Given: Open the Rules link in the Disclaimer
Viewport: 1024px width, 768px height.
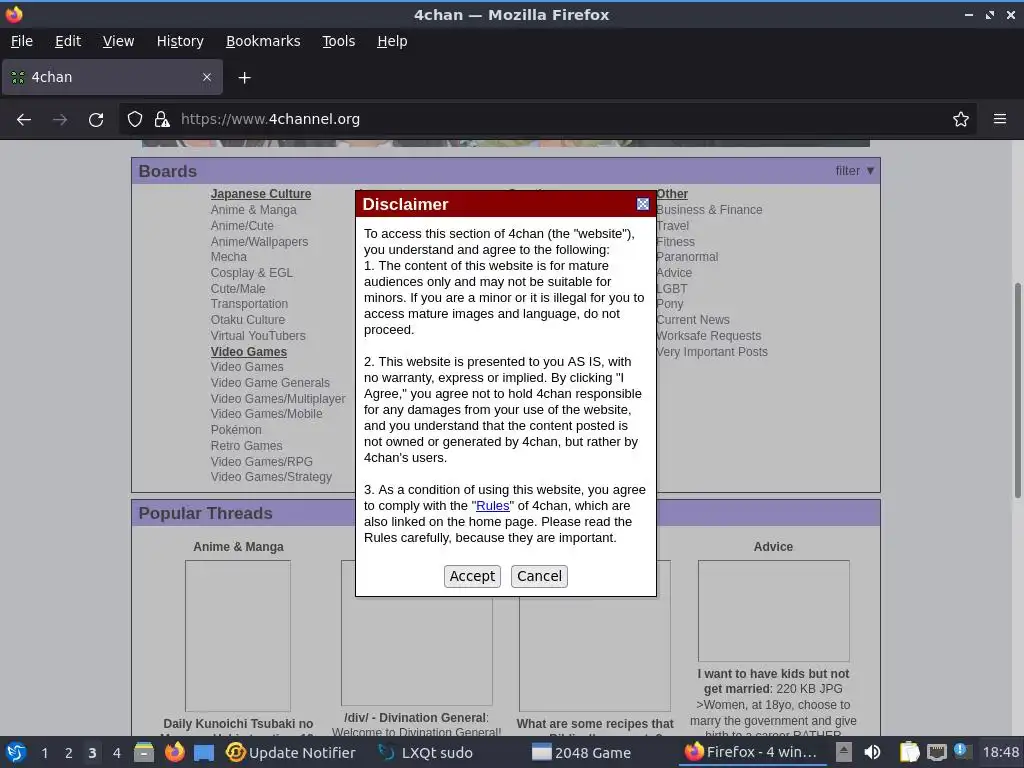Looking at the screenshot, I should [492, 505].
